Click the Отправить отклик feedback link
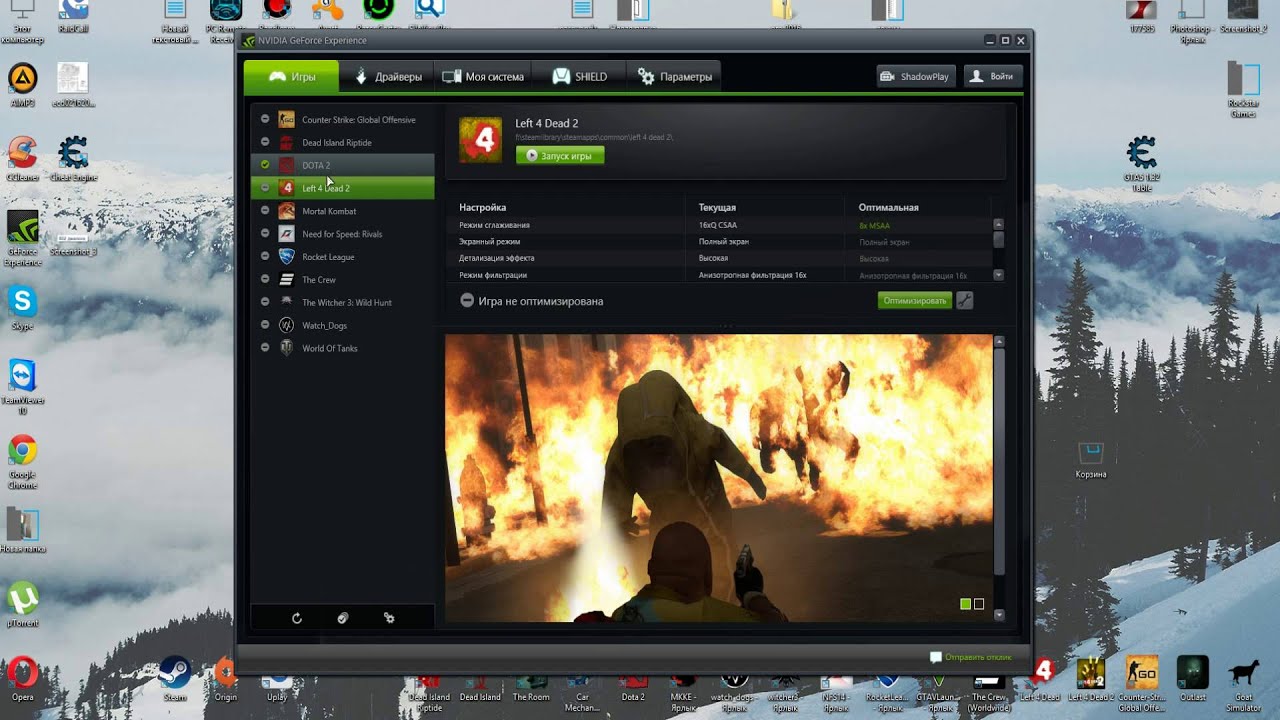The width and height of the screenshot is (1280, 720). point(970,657)
